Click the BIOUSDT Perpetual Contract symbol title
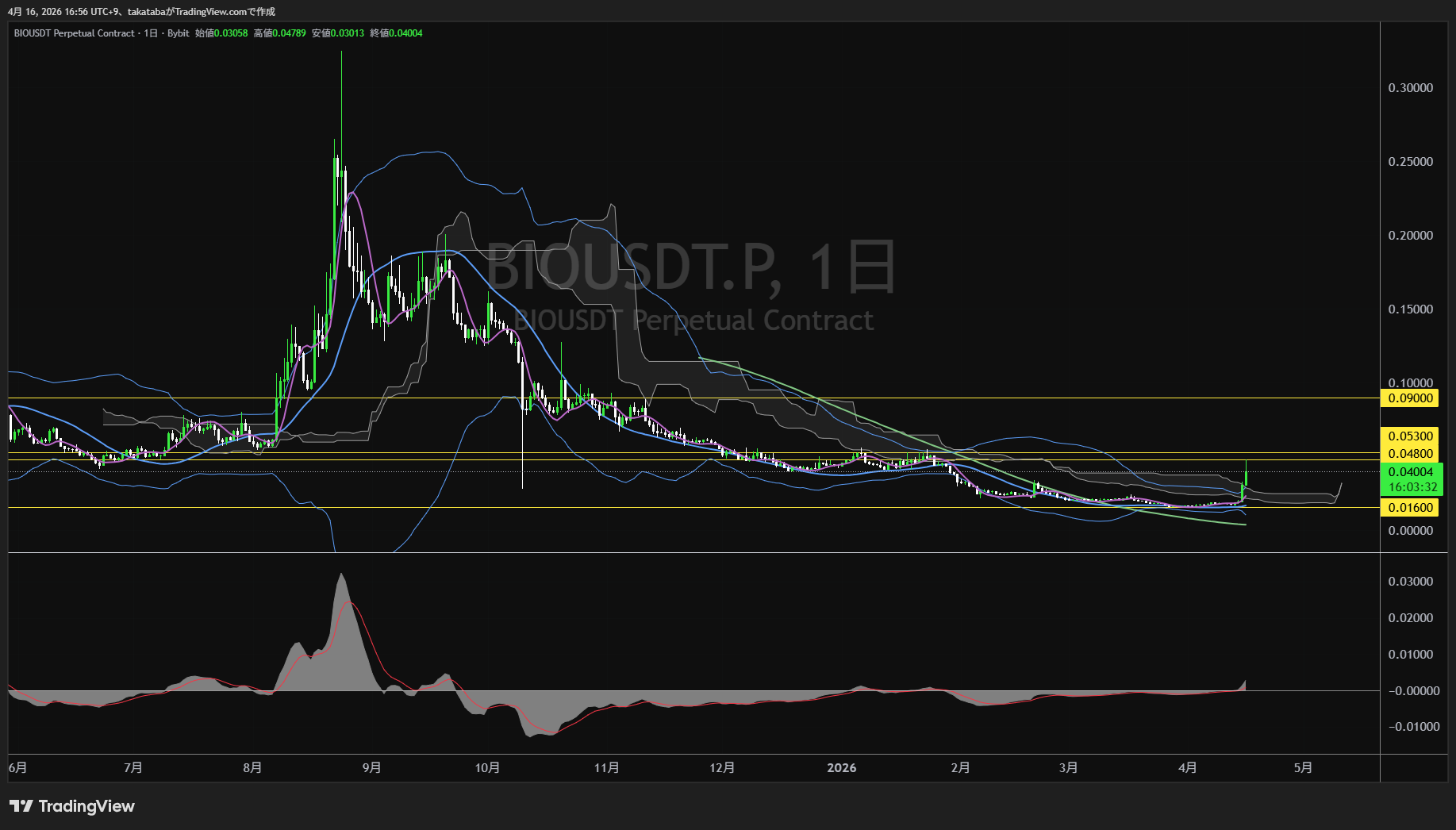 [74, 33]
